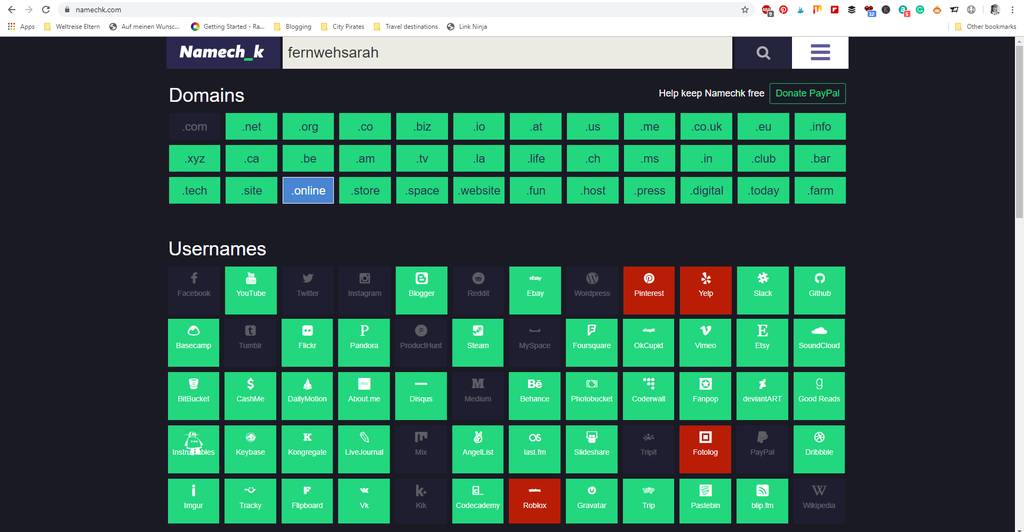Open the Blogging bookmarks folder

(293, 27)
